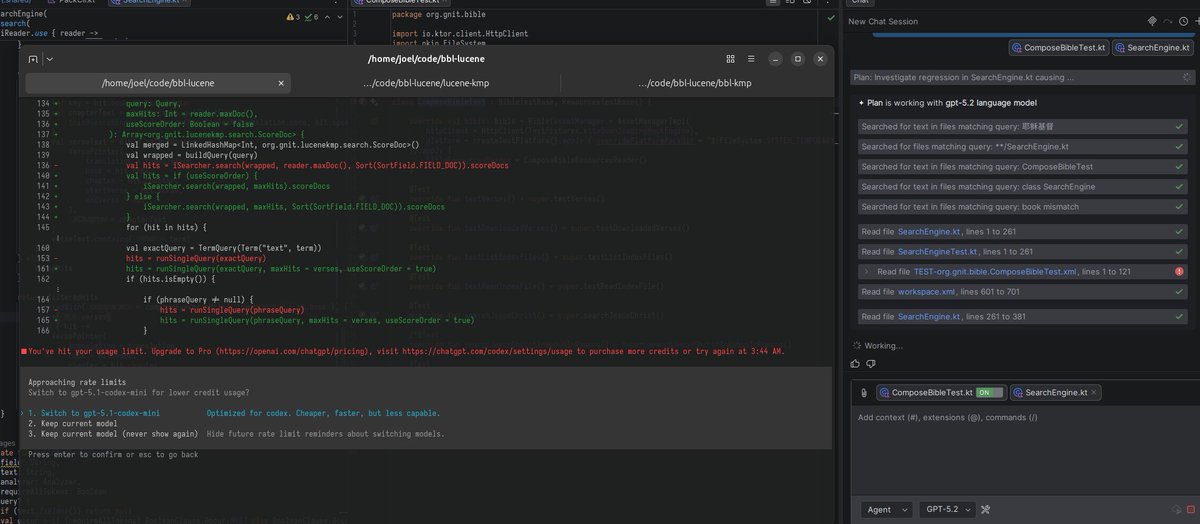Viewport: 1200px width, 524px height.
Task: Open terminal tab overview grid icon
Action: tap(730, 59)
